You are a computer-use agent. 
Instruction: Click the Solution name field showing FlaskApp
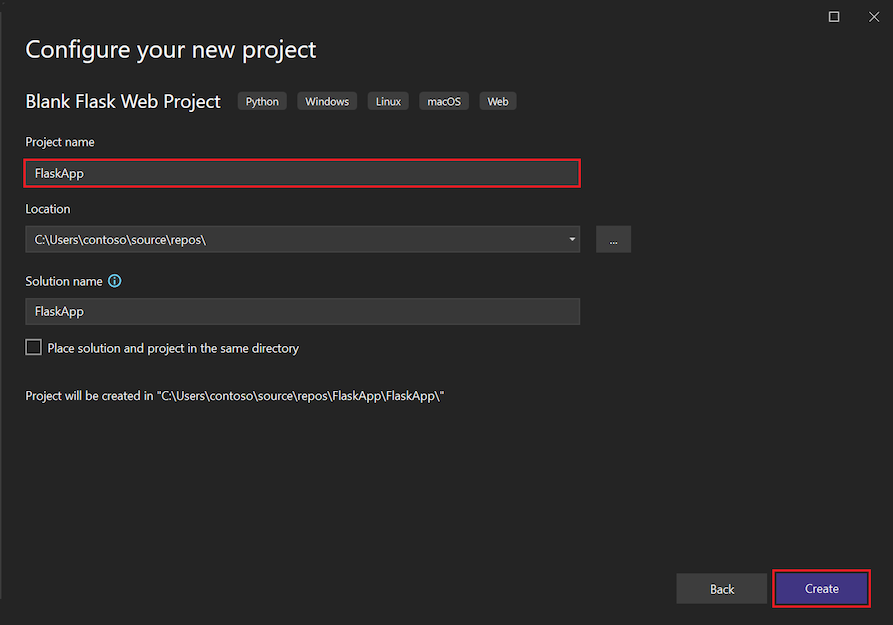(x=300, y=311)
